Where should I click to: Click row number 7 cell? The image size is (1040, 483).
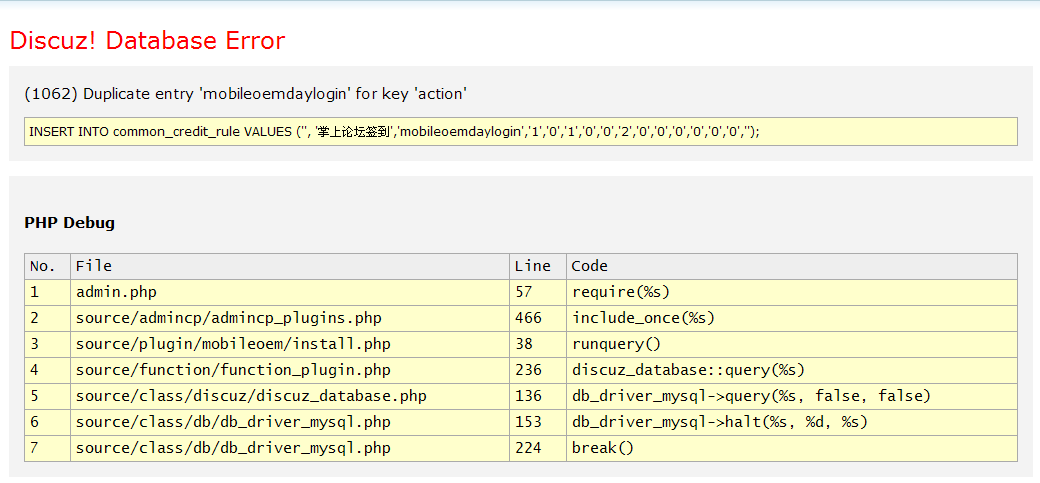point(47,448)
